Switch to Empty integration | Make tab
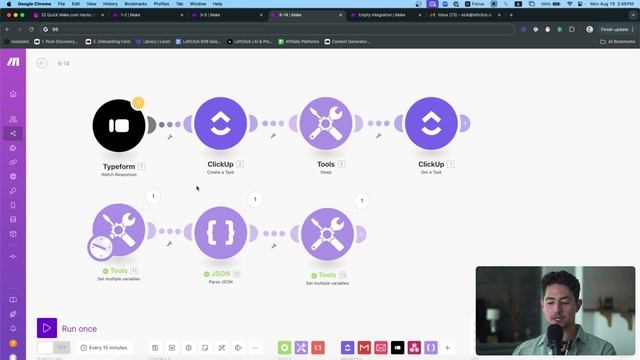This screenshot has height=360, width=640. (386, 15)
